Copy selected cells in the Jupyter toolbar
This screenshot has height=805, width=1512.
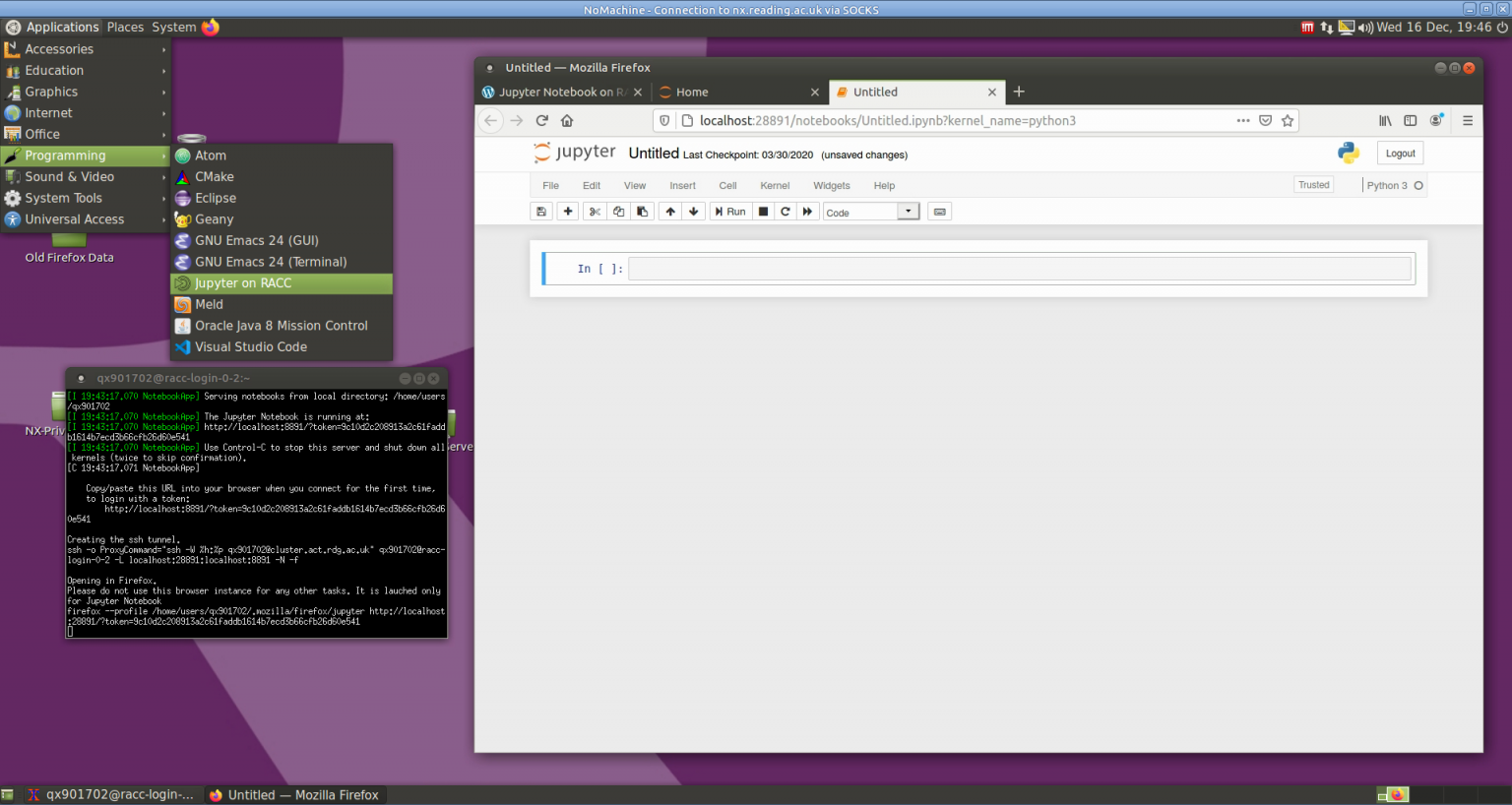coord(618,212)
